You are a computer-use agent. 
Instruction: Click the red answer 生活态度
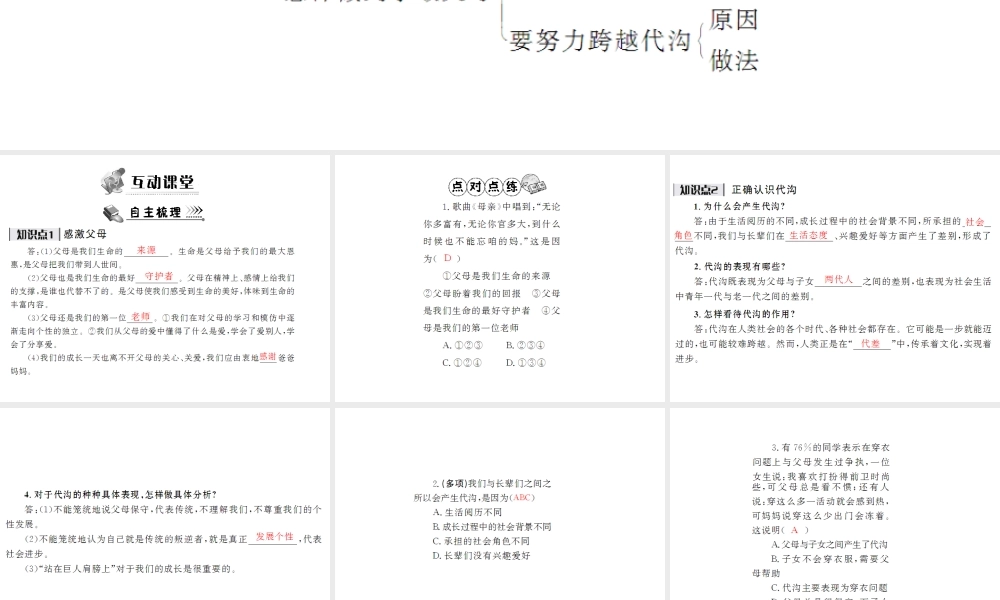pyautogui.click(x=809, y=235)
